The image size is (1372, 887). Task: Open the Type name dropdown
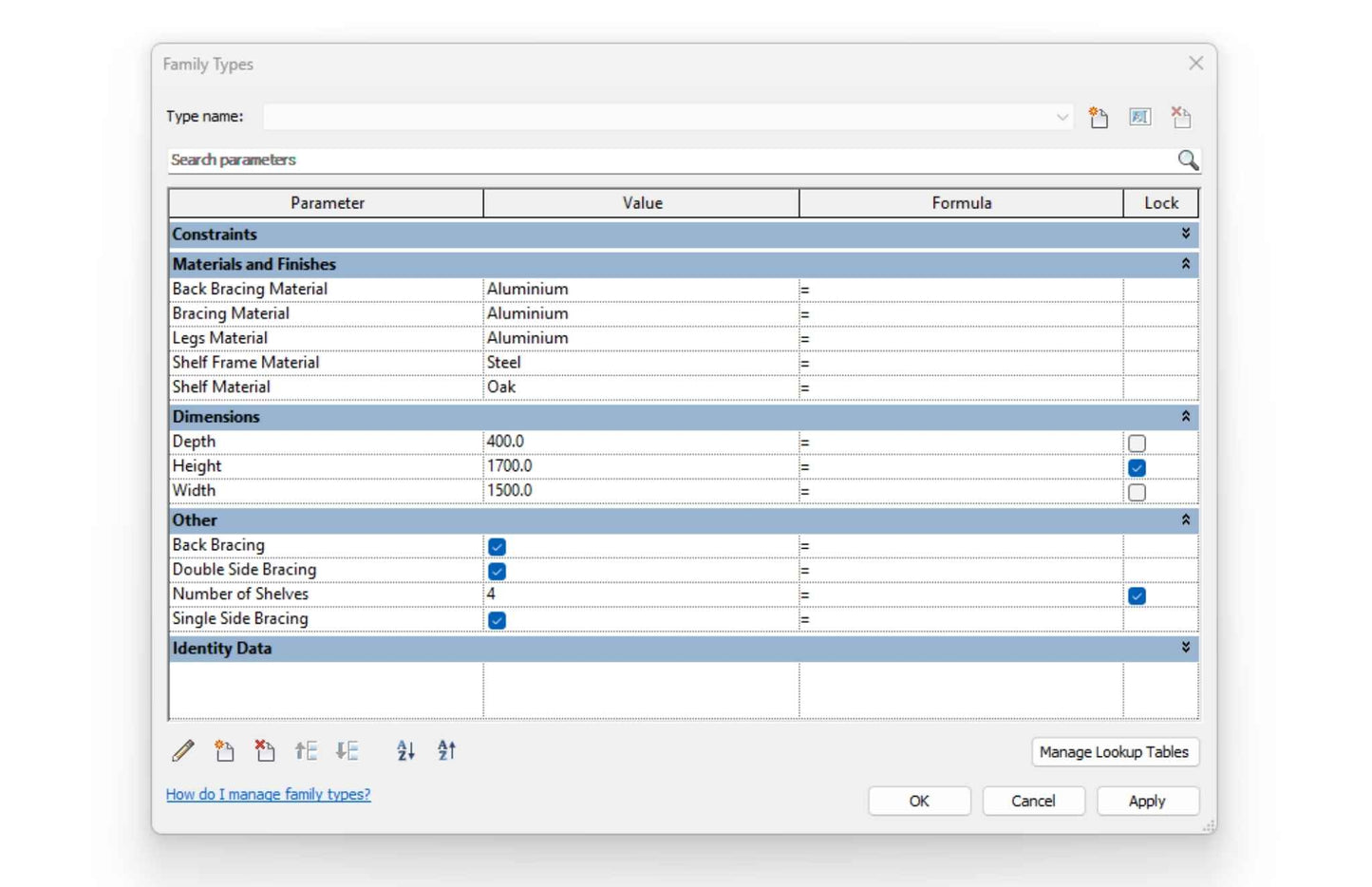1062,117
